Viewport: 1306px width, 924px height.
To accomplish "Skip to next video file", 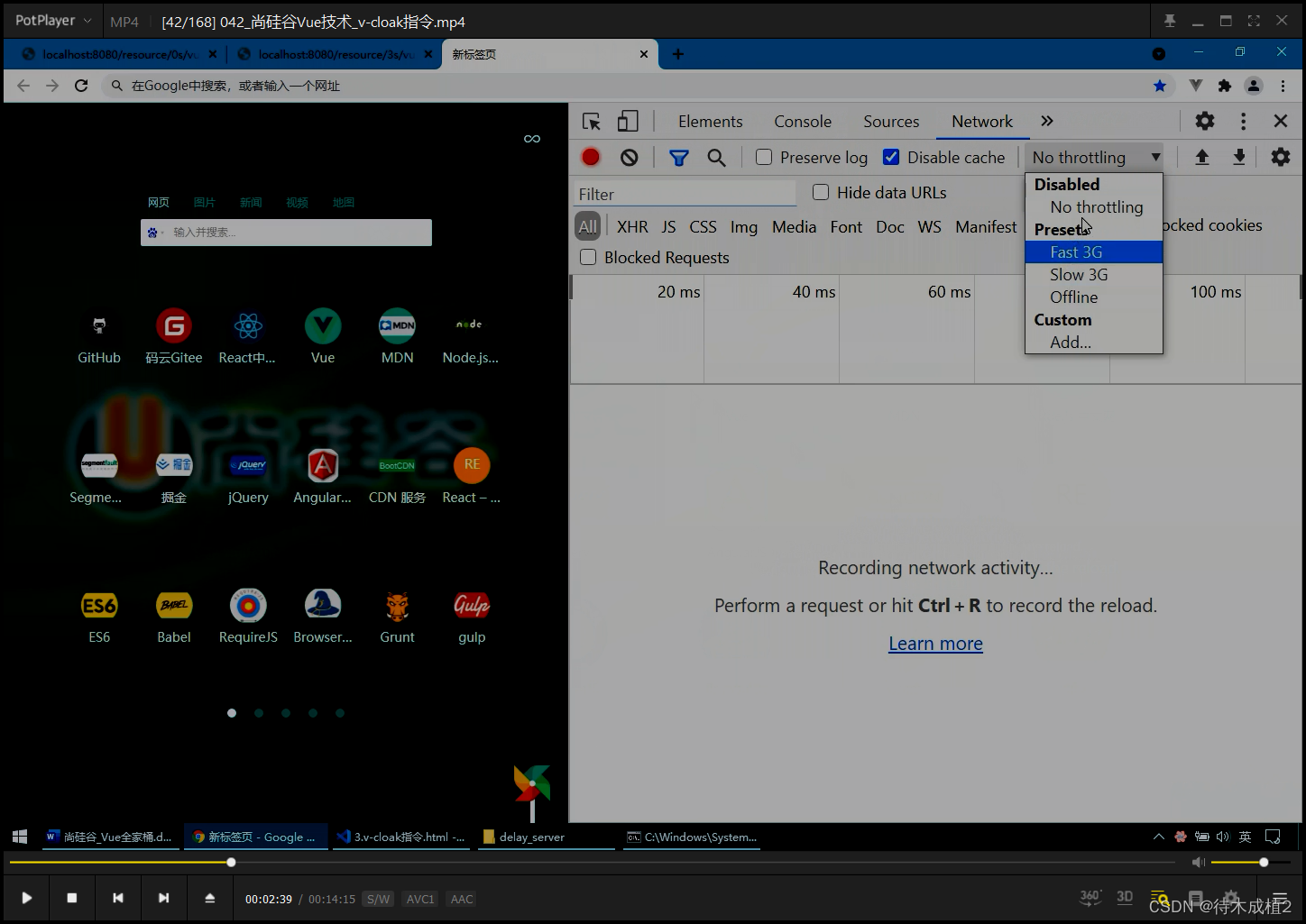I will (x=163, y=898).
